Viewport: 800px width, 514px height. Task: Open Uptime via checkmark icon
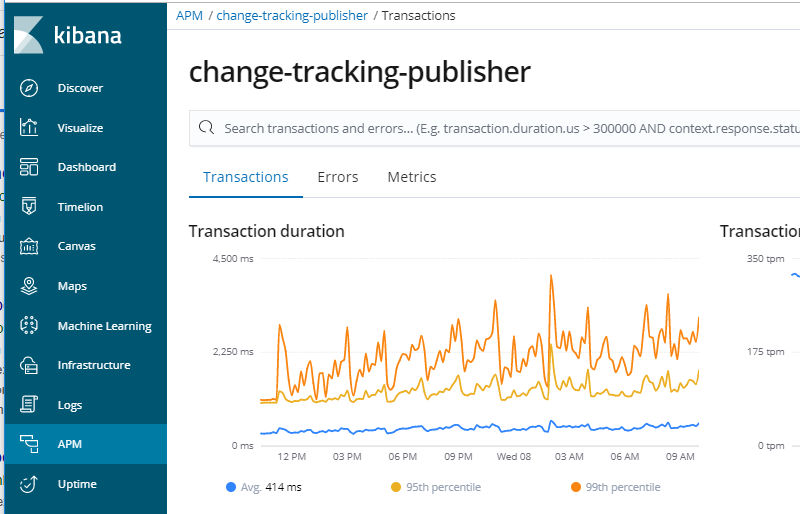tap(29, 483)
